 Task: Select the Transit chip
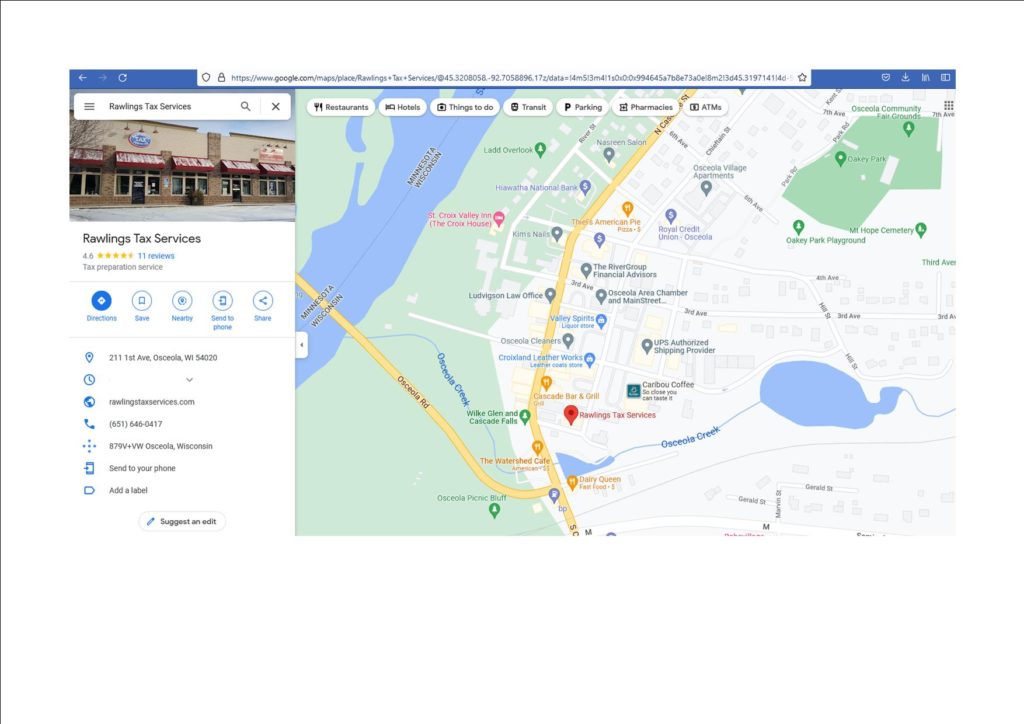(x=528, y=107)
